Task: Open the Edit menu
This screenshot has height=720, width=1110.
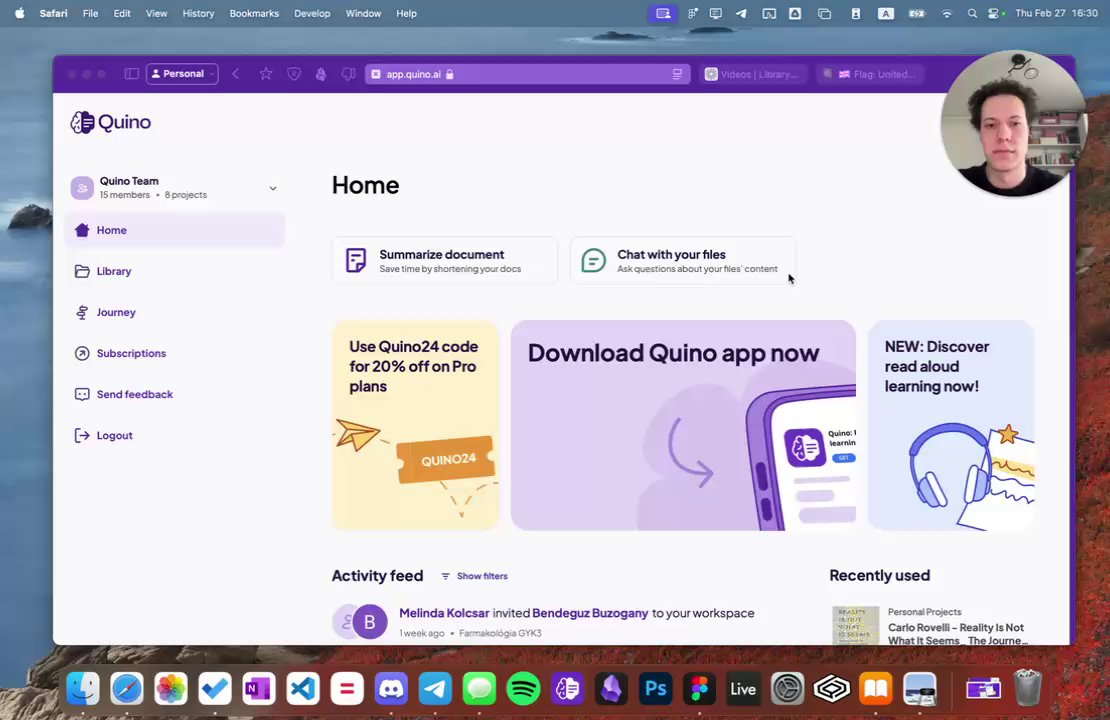Action: (122, 13)
